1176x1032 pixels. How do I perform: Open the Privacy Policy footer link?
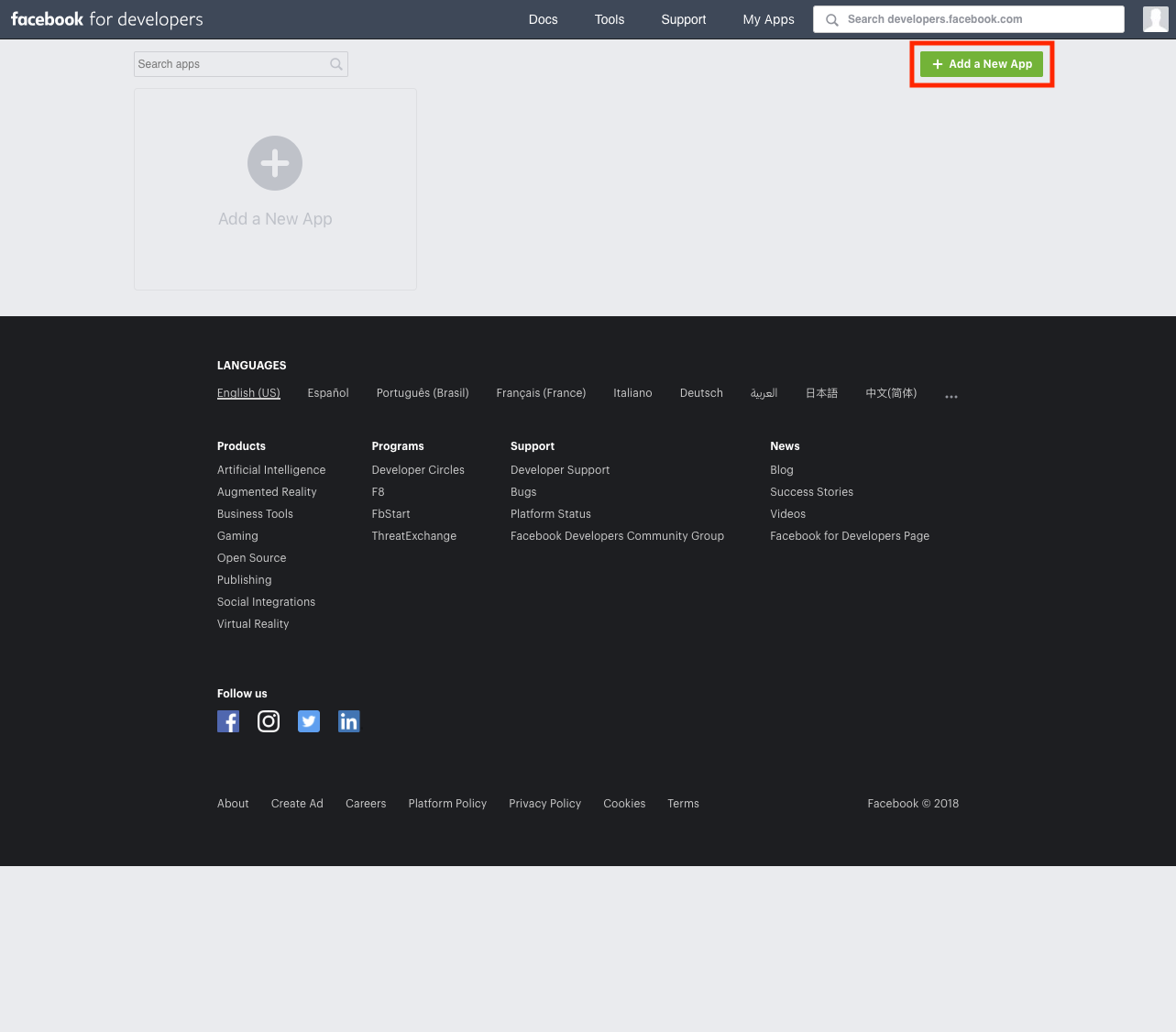[545, 804]
